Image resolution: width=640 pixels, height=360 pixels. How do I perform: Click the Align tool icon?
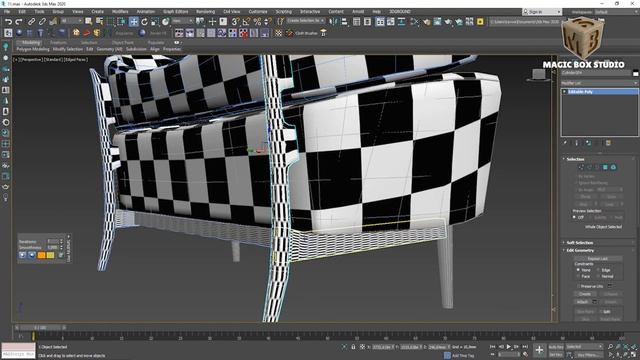click(x=344, y=21)
